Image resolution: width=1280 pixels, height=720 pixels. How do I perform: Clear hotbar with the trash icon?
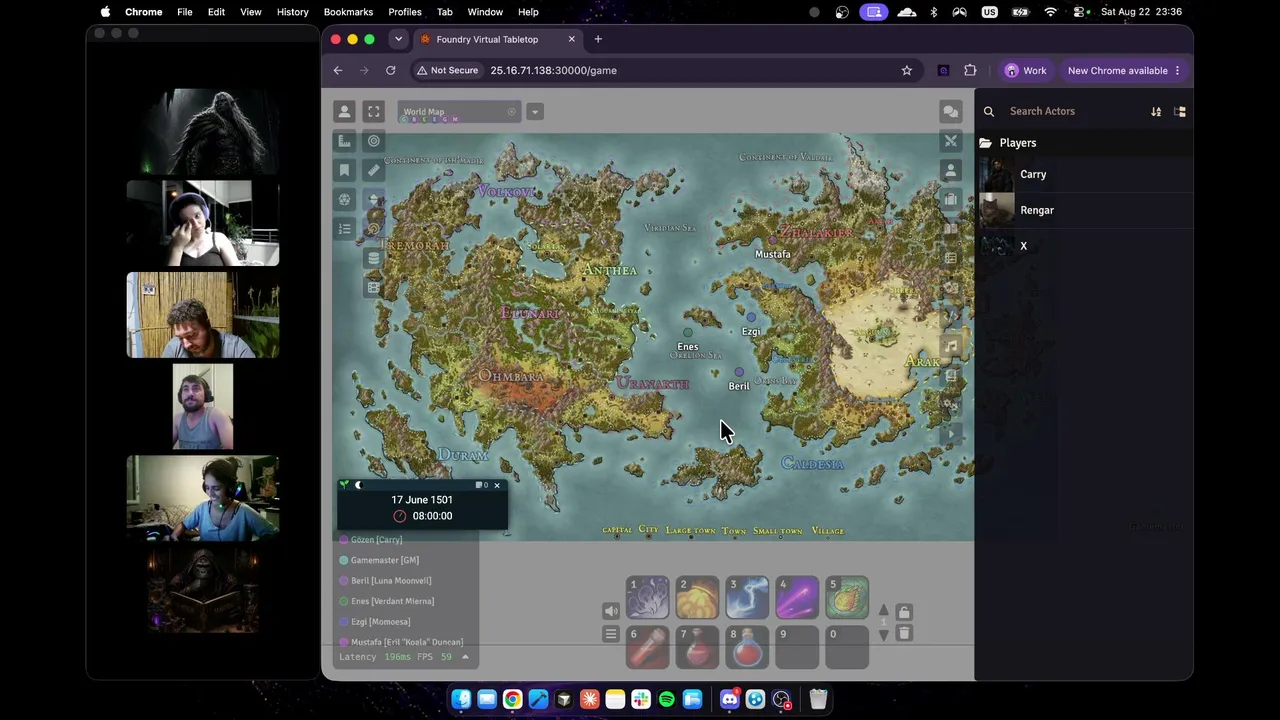pos(904,633)
